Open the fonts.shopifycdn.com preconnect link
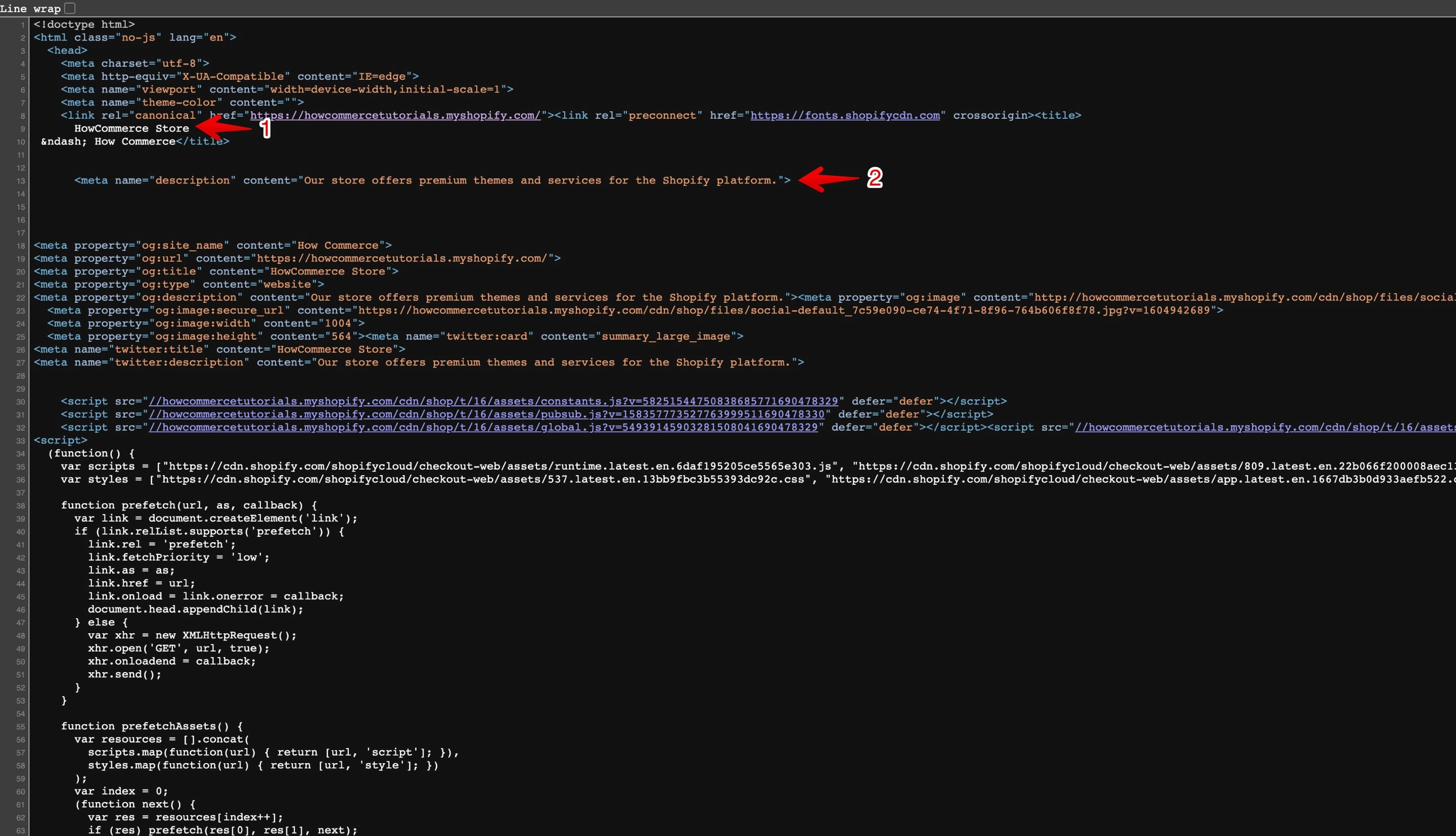Screen dimensions: 1456x836 click(x=845, y=115)
